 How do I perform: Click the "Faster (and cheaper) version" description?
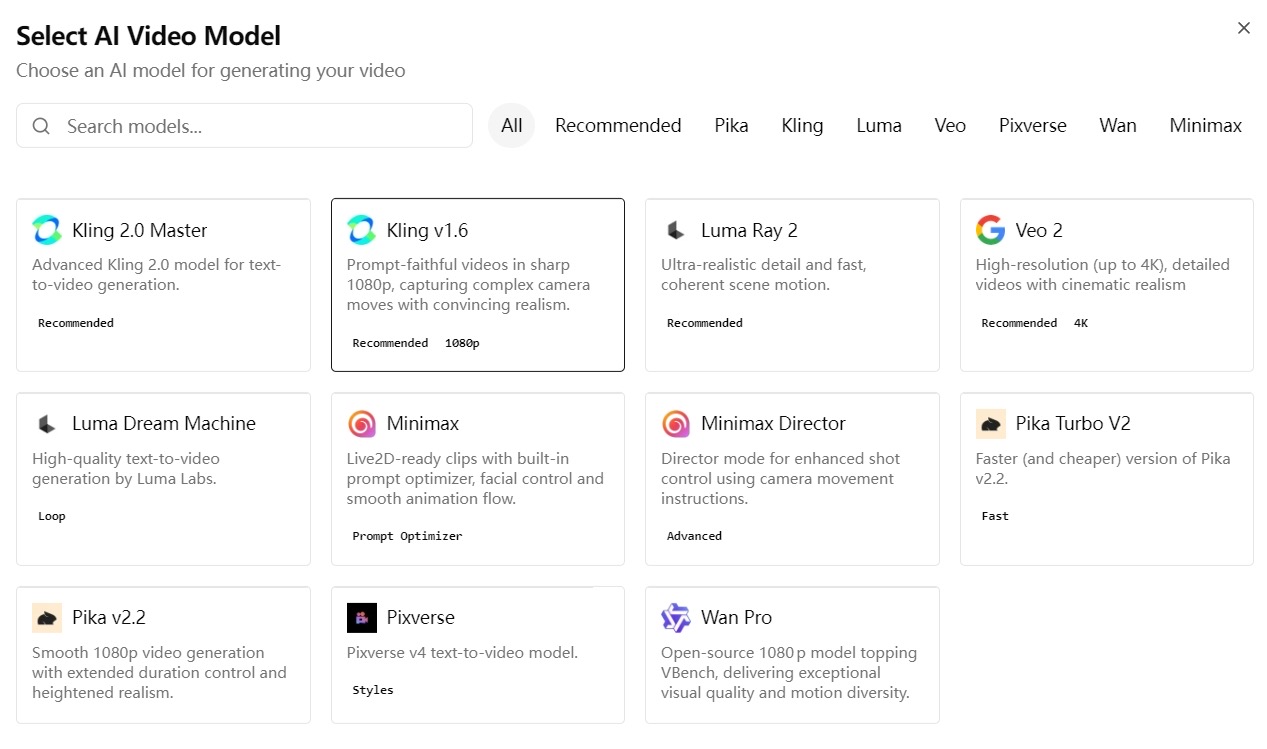click(x=1103, y=469)
